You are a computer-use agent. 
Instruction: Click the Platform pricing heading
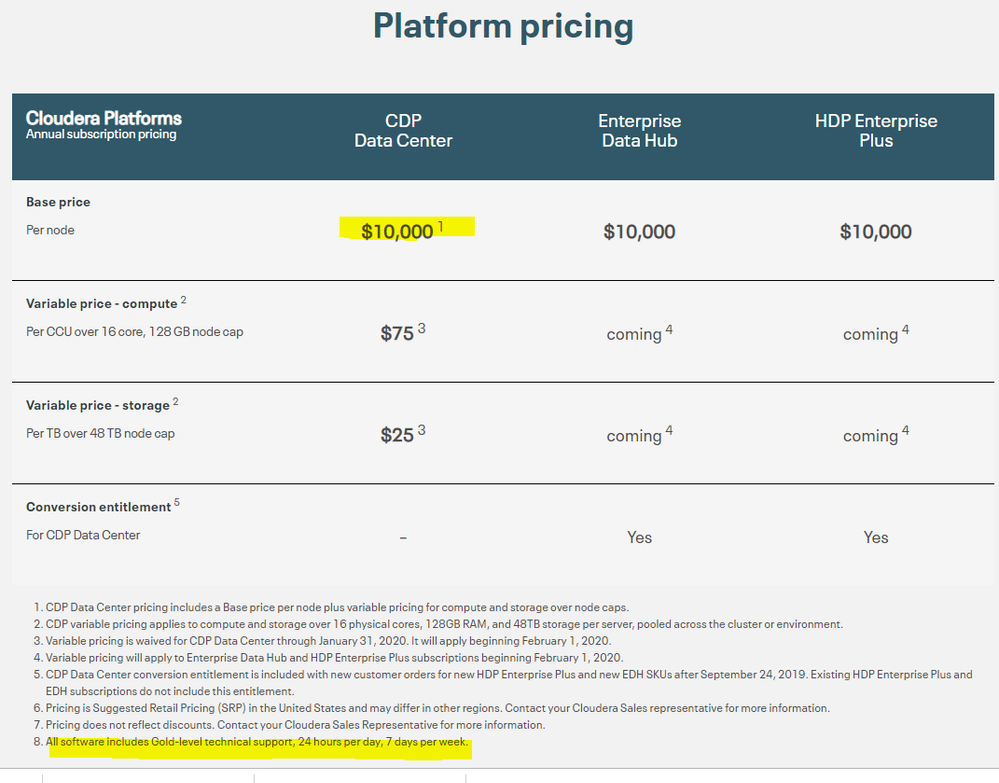click(503, 27)
